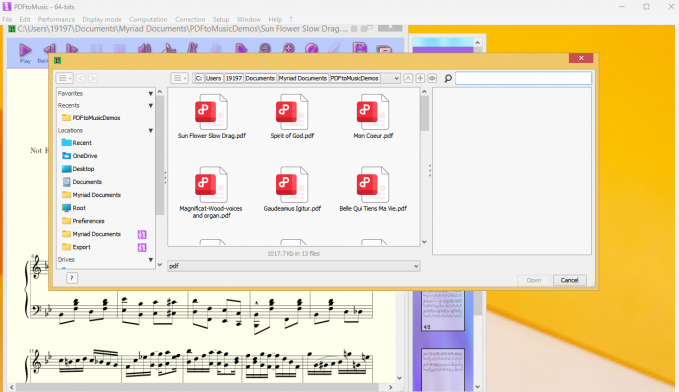
Task: Click the search input field in dialog
Action: pyautogui.click(x=523, y=78)
